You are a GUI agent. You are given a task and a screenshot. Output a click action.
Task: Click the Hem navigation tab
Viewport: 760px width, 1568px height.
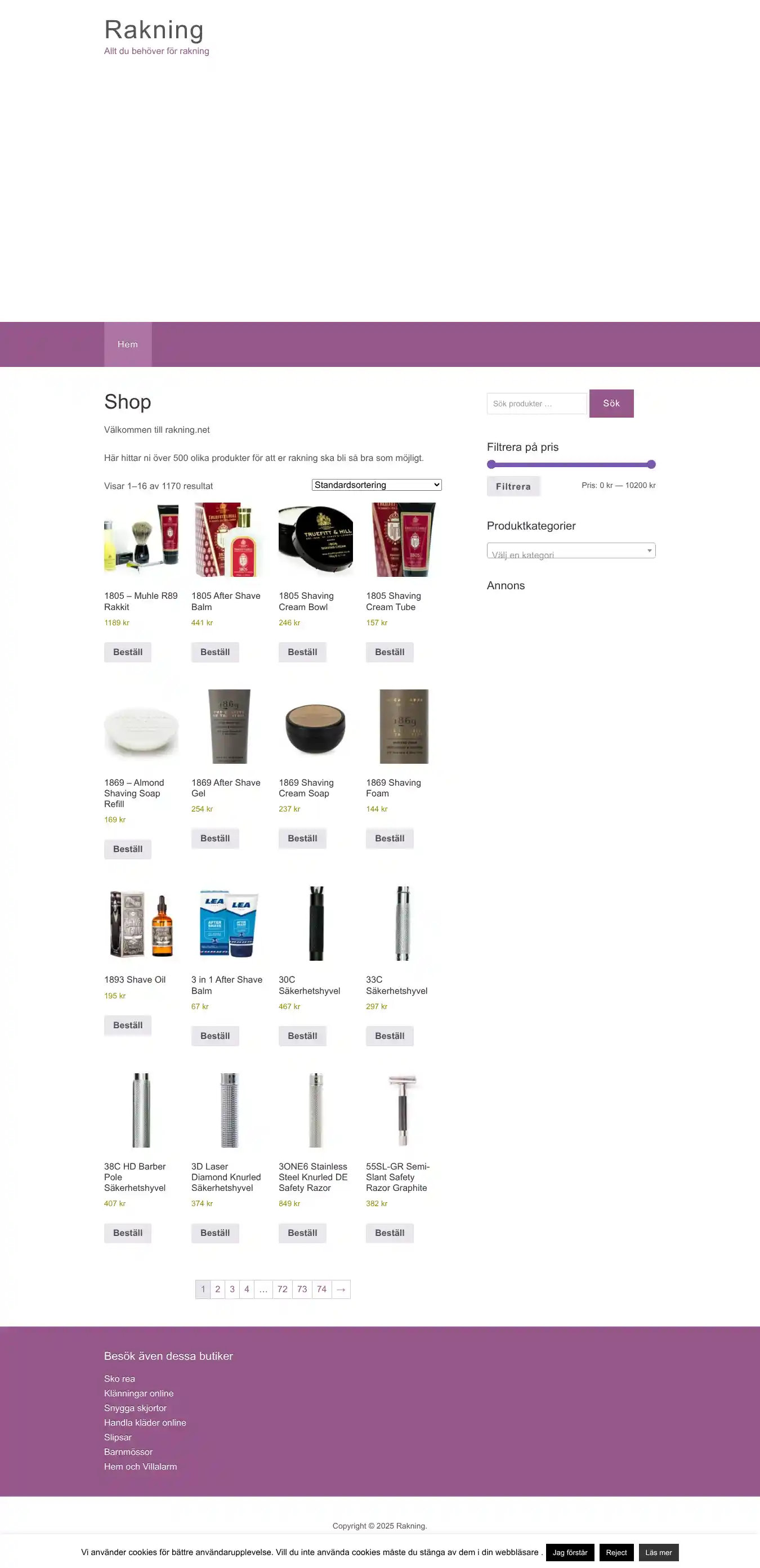pyautogui.click(x=128, y=344)
